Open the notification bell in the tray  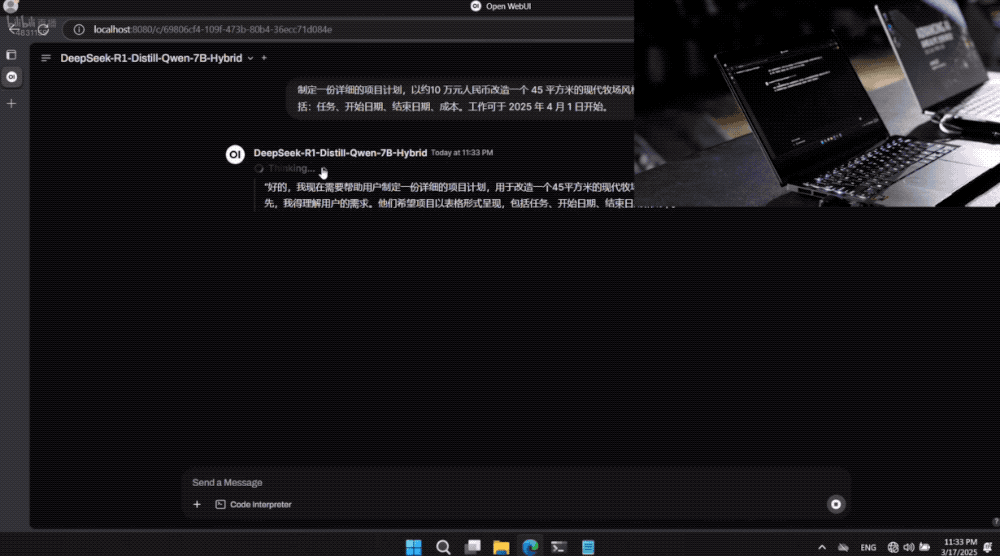988,547
